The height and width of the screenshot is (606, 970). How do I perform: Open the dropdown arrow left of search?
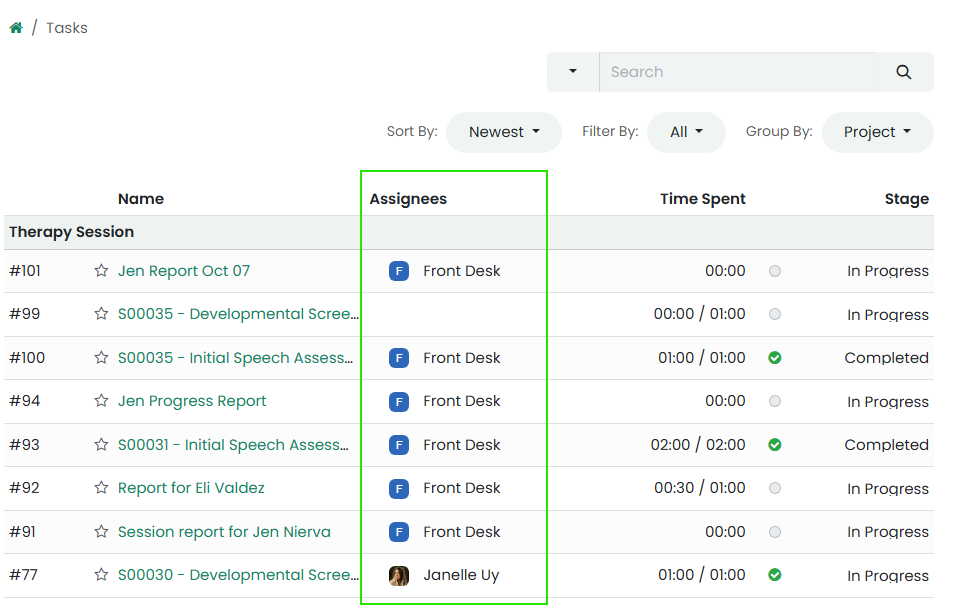pos(573,72)
